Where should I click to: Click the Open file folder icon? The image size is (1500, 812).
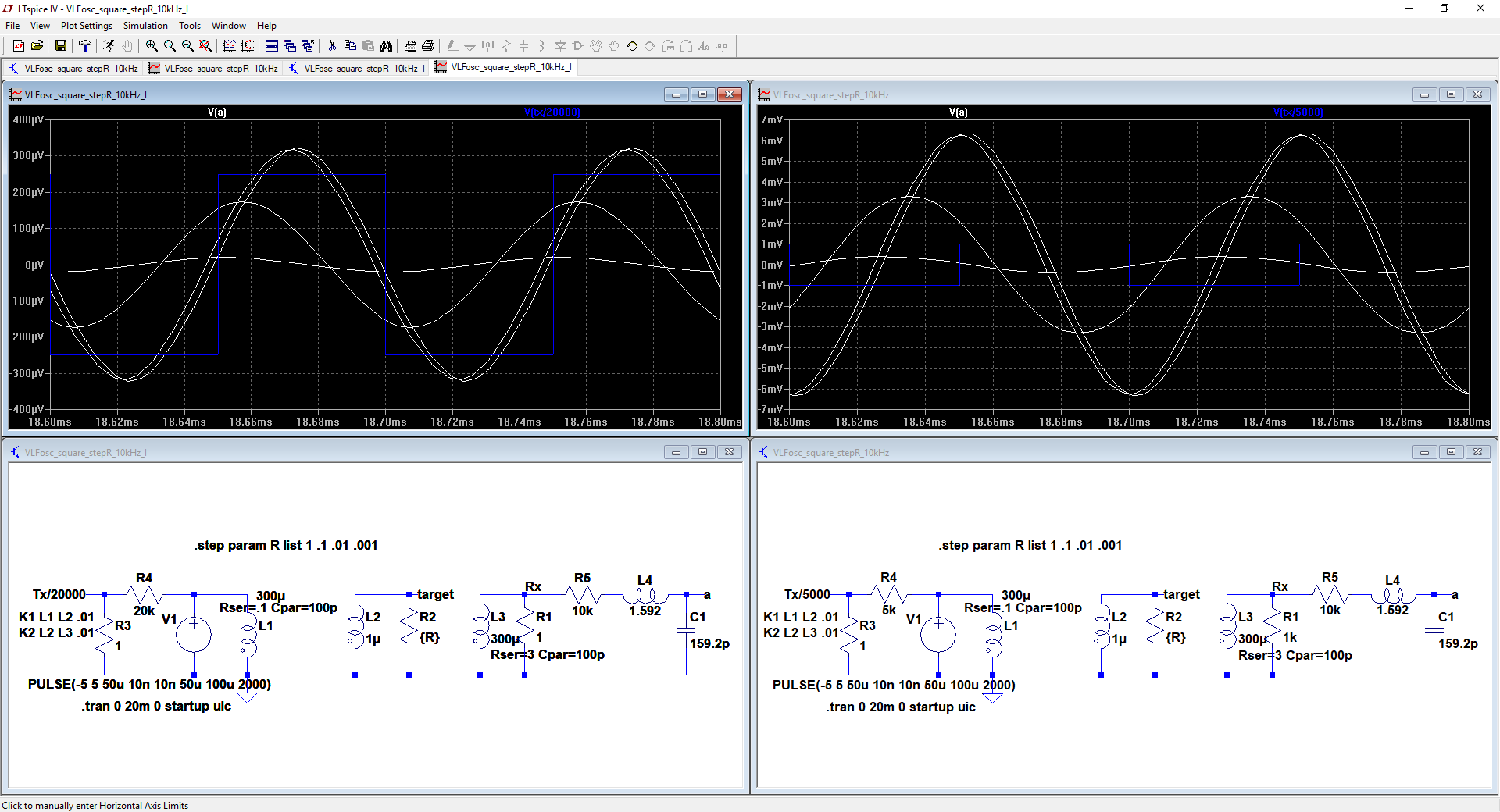coord(37,46)
